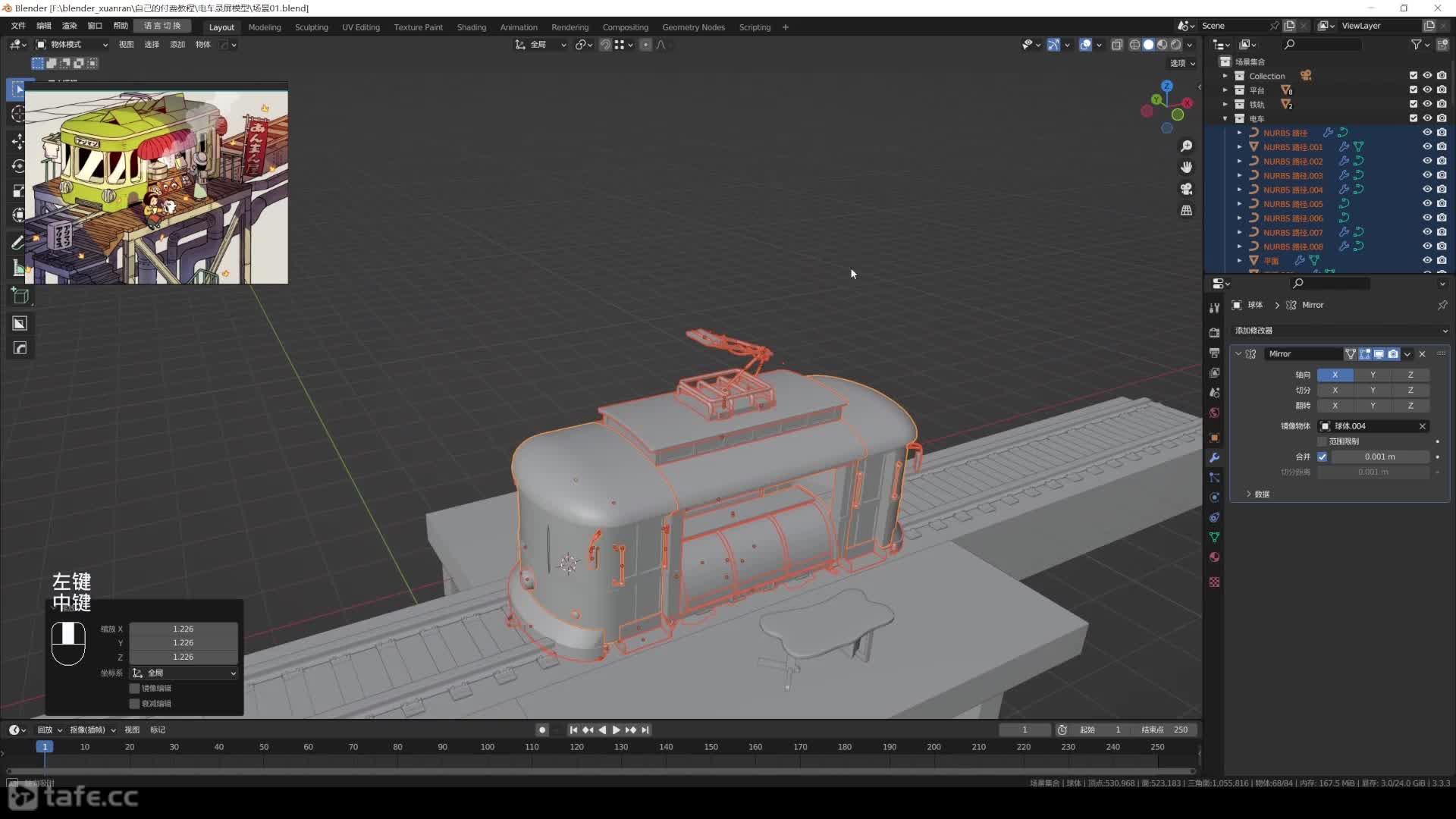1456x819 pixels.
Task: Open the World properties tab
Action: tap(1214, 413)
